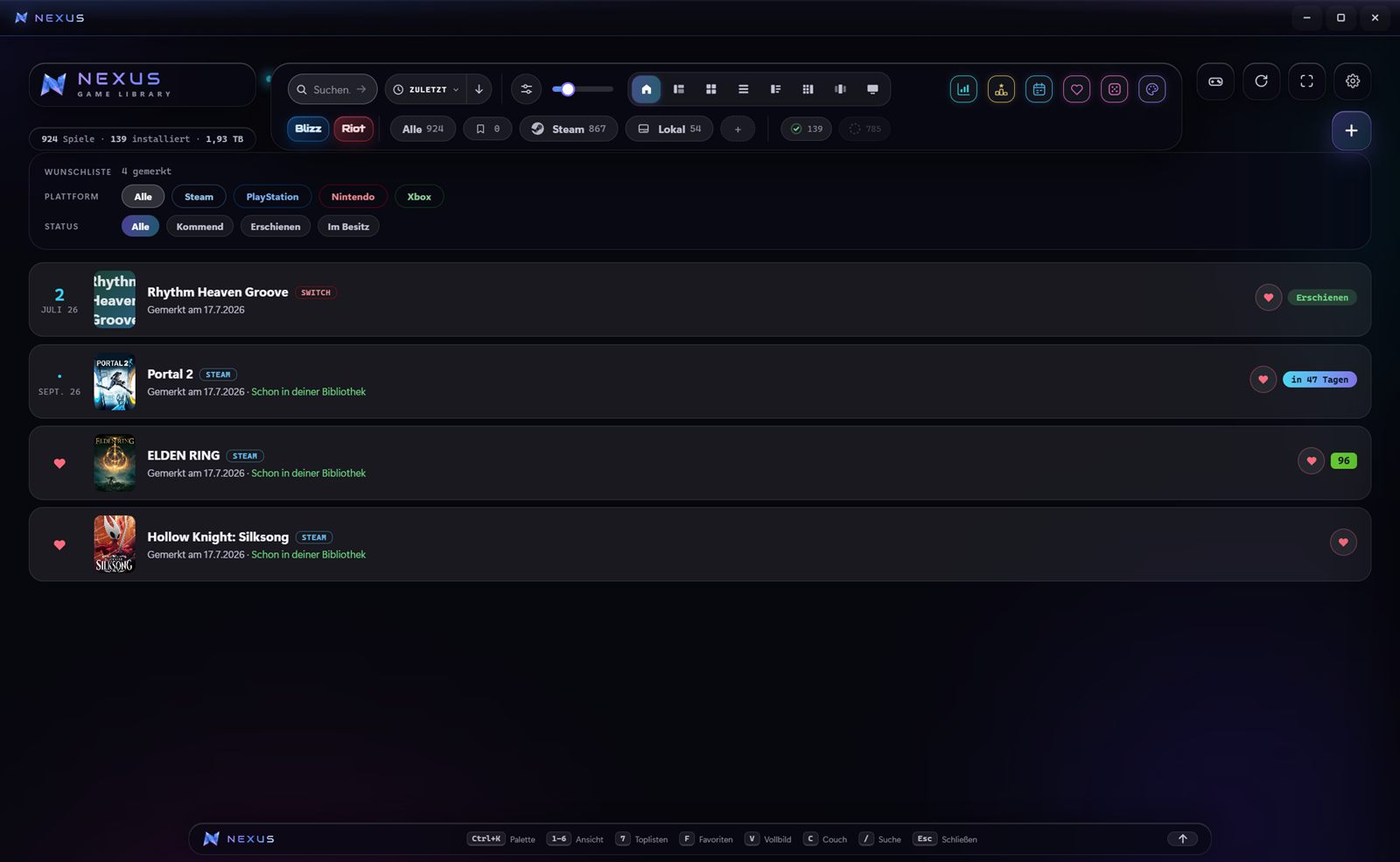Image resolution: width=1400 pixels, height=862 pixels.
Task: Open the release calendar icon
Action: pyautogui.click(x=1039, y=89)
